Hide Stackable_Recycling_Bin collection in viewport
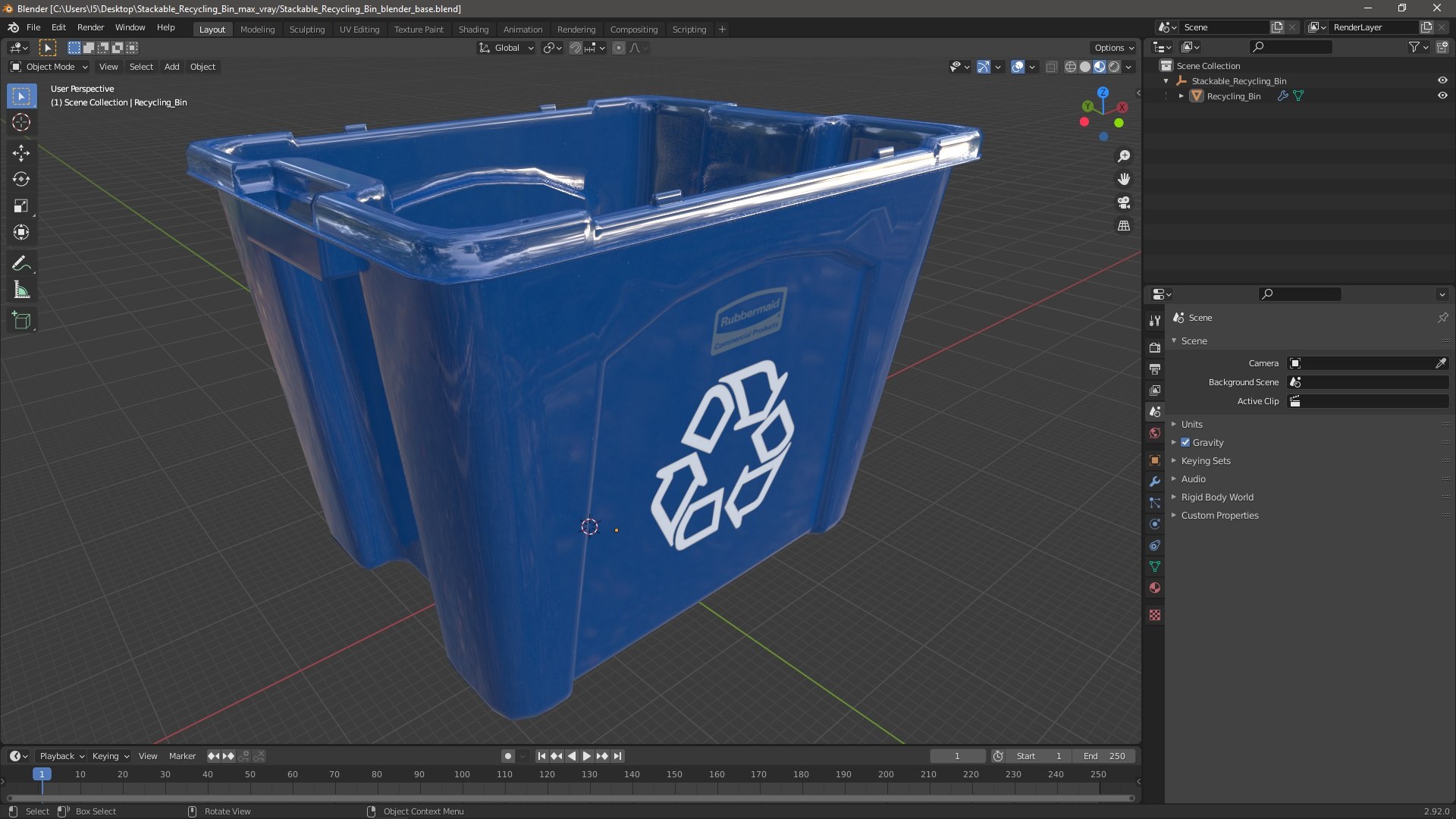Image resolution: width=1456 pixels, height=819 pixels. coord(1442,80)
